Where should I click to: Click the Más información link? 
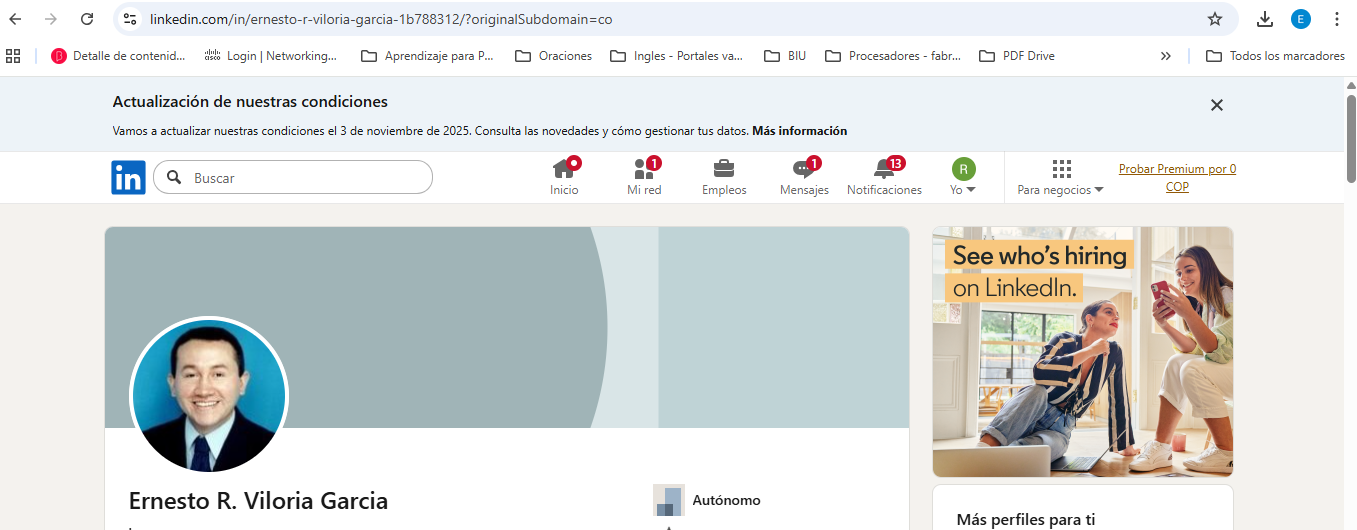[x=799, y=131]
